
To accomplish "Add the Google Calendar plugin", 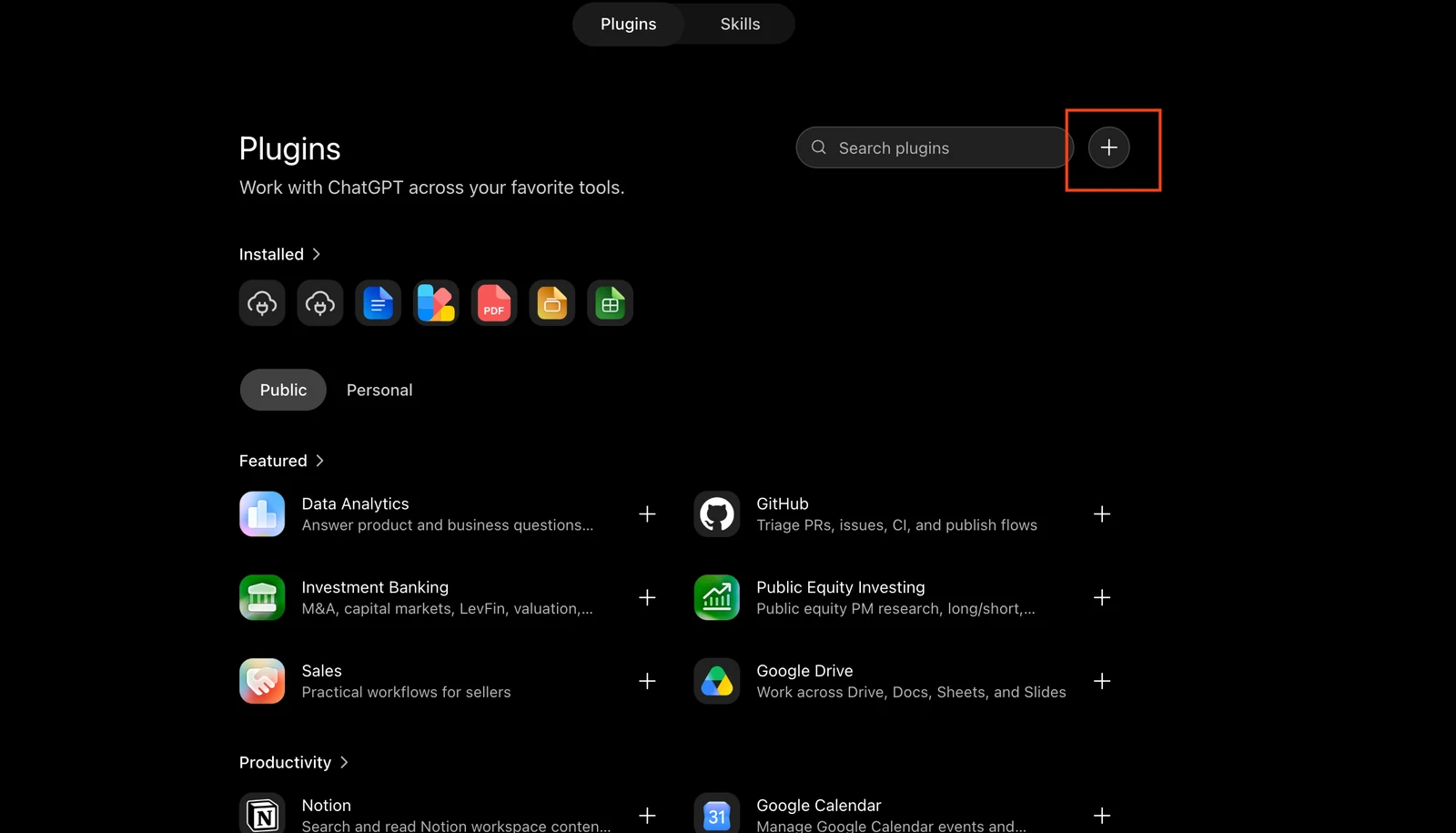I will point(1102,816).
